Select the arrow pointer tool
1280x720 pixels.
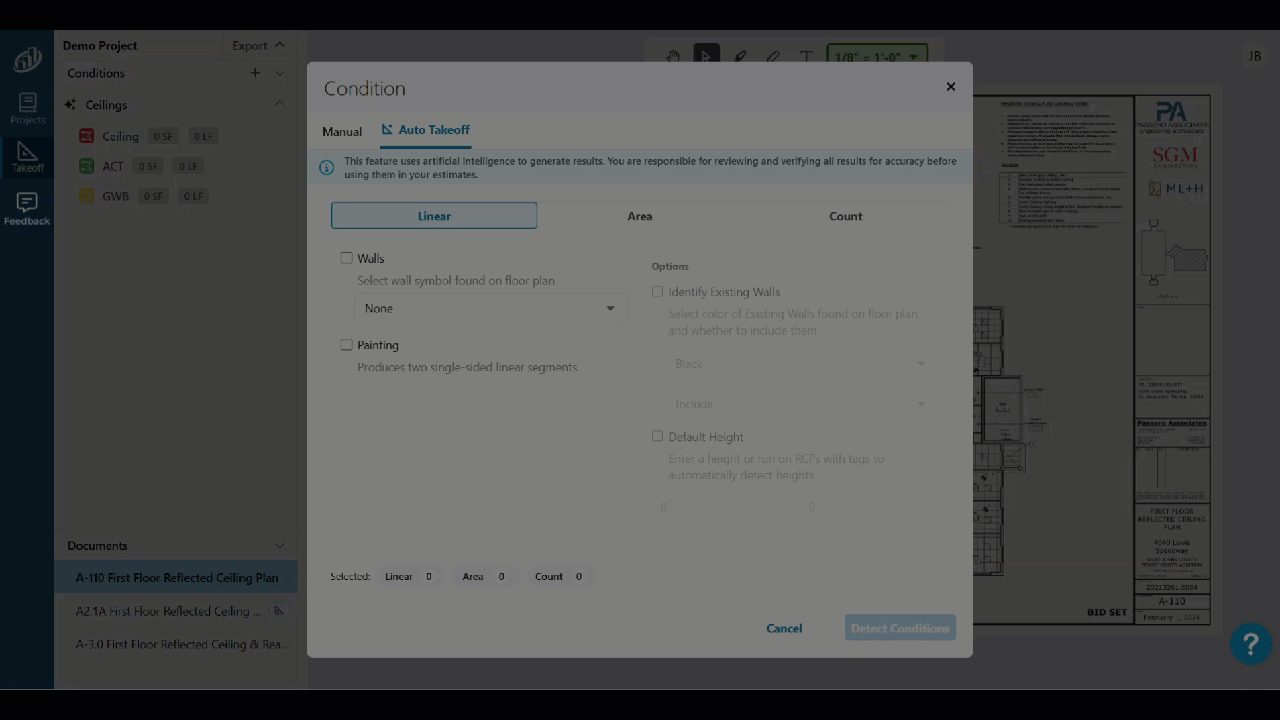coord(707,57)
